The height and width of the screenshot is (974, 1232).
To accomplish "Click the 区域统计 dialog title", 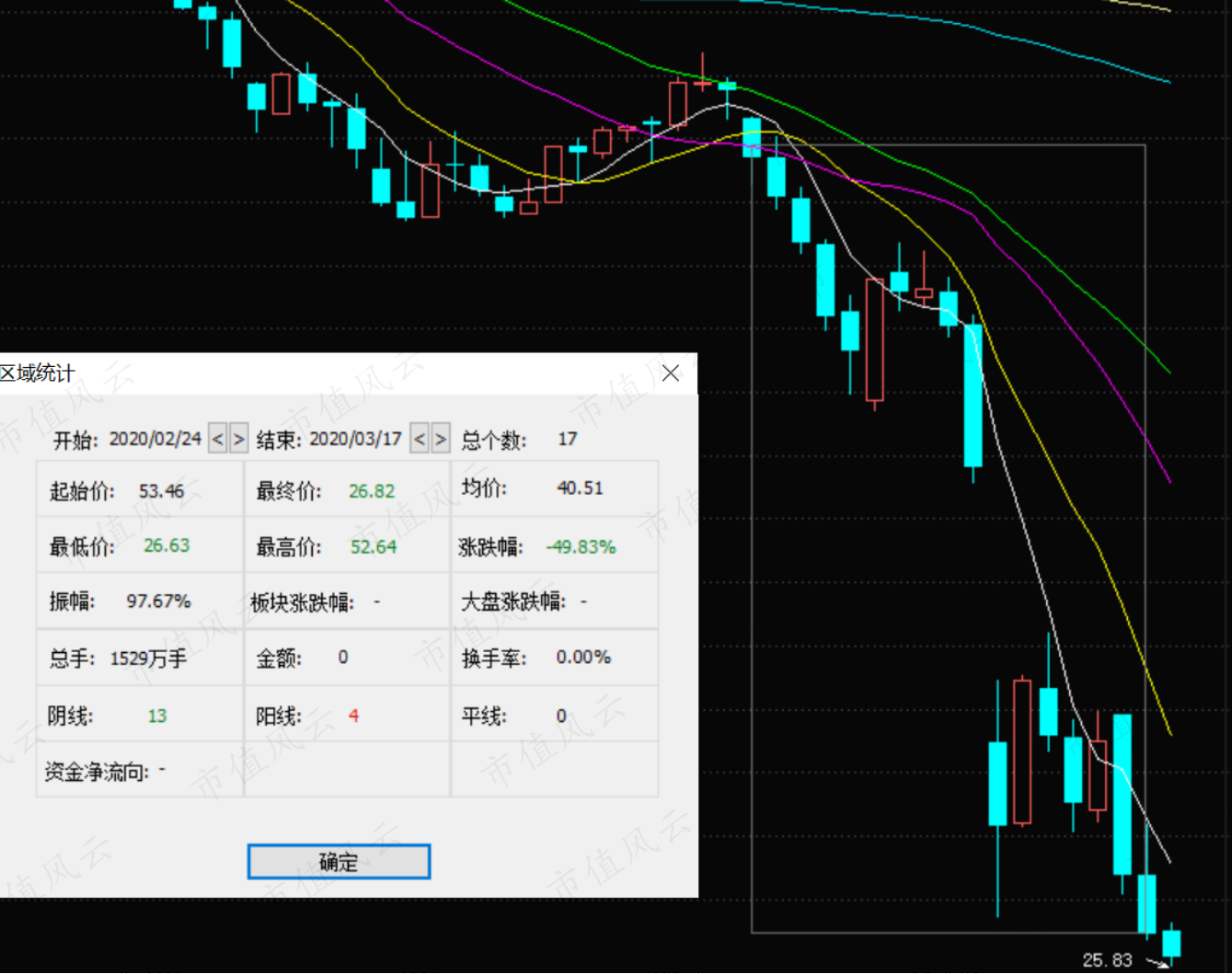I will (x=37, y=372).
